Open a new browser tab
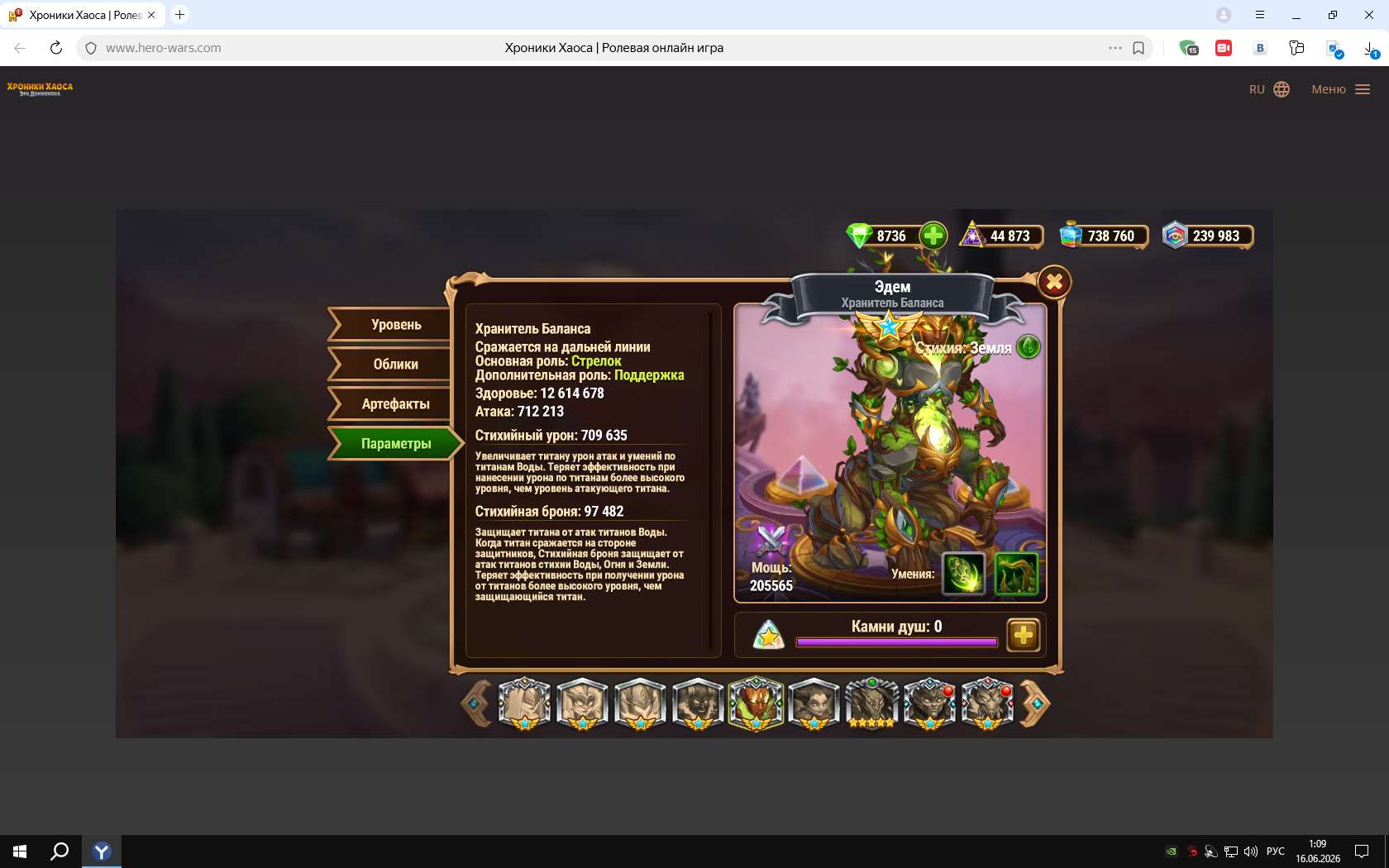The height and width of the screenshot is (868, 1389). click(179, 15)
